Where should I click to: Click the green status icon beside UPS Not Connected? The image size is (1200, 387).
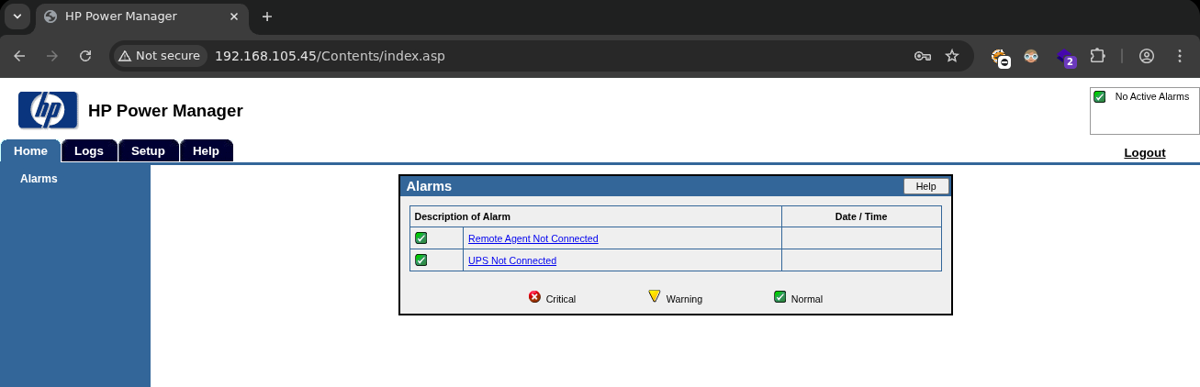pyautogui.click(x=421, y=260)
